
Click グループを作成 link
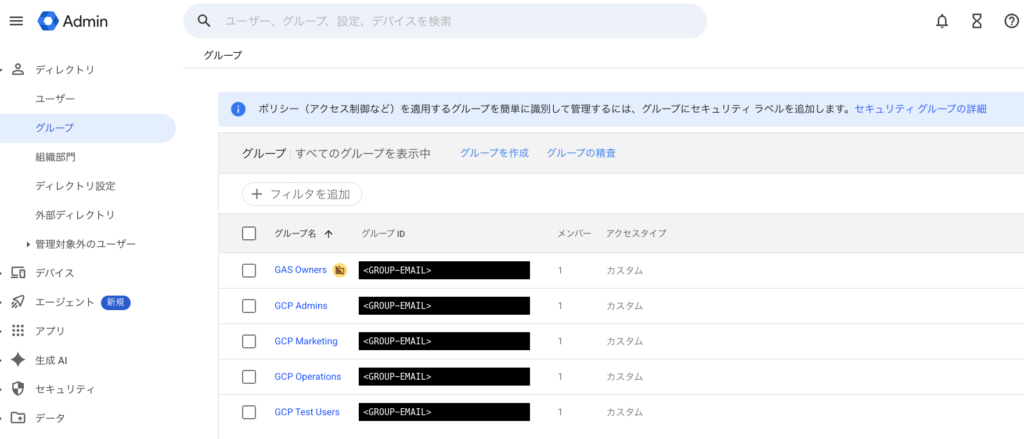(494, 153)
